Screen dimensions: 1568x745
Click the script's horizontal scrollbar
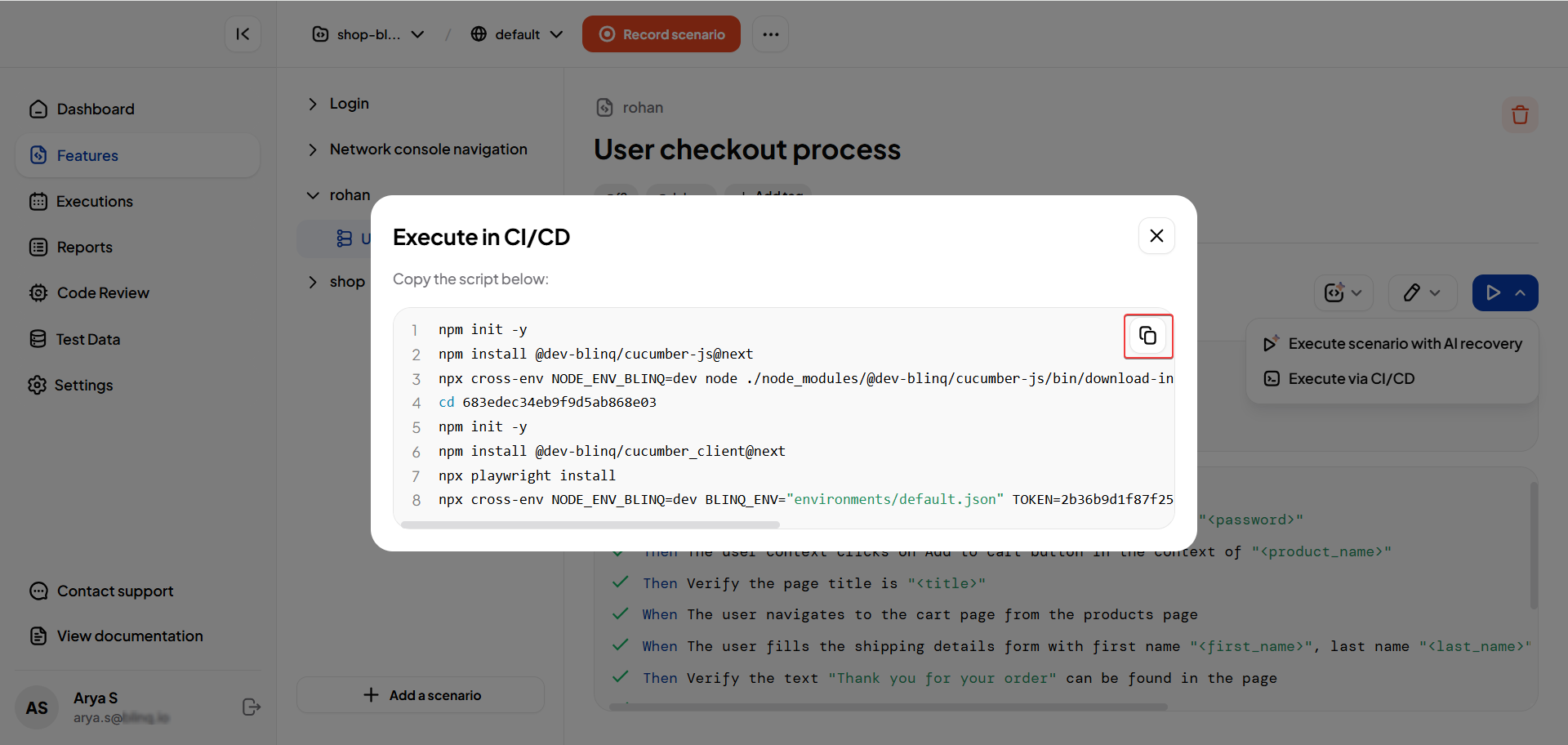pyautogui.click(x=590, y=524)
